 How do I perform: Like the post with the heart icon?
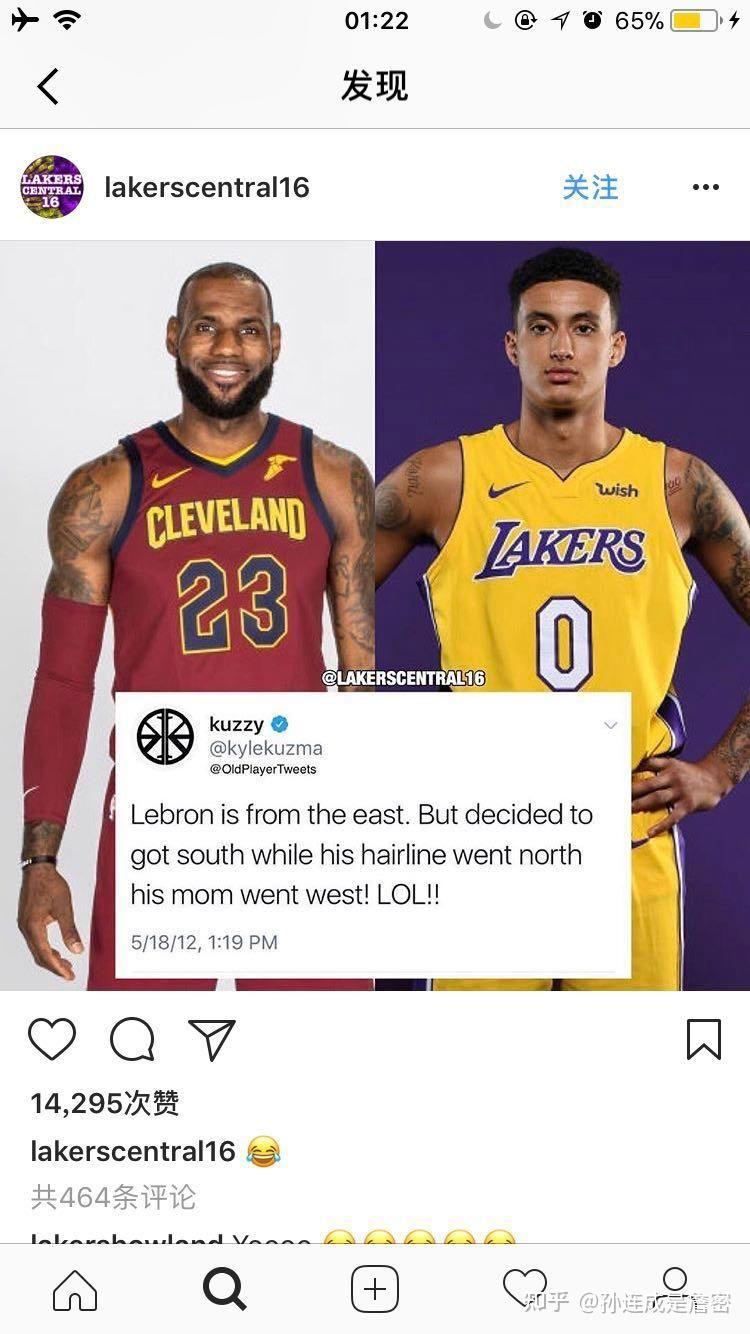point(52,1040)
